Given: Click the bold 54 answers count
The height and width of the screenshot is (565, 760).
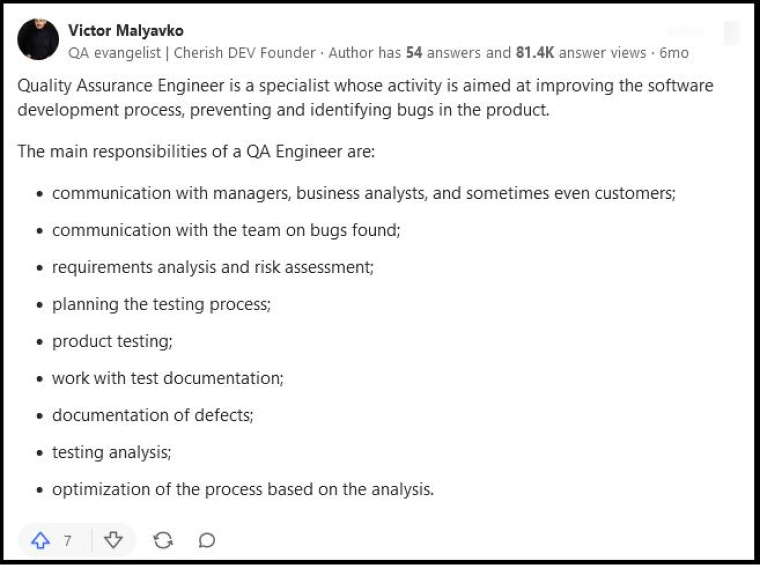Looking at the screenshot, I should 414,52.
